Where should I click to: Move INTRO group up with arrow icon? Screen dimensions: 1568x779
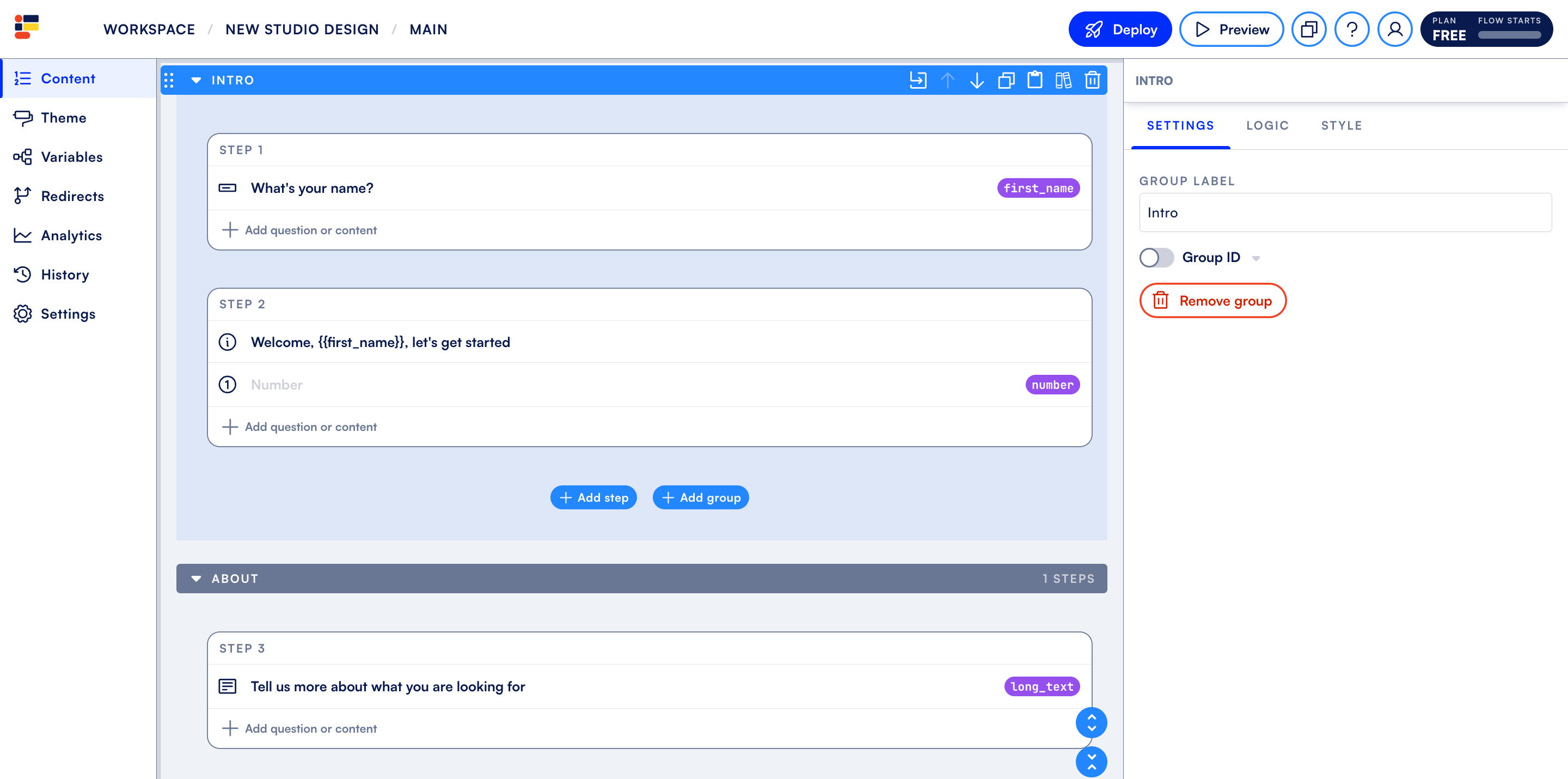click(x=948, y=80)
